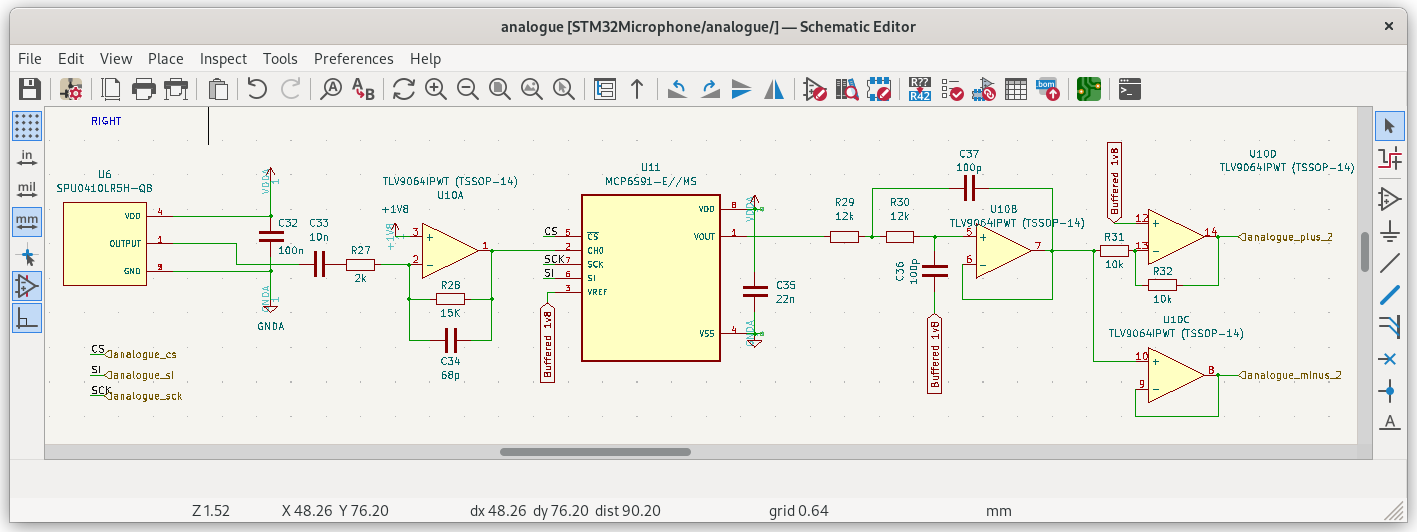Choose the Add Wire tool
Screen dimensions: 1417x532
pos(1389,264)
